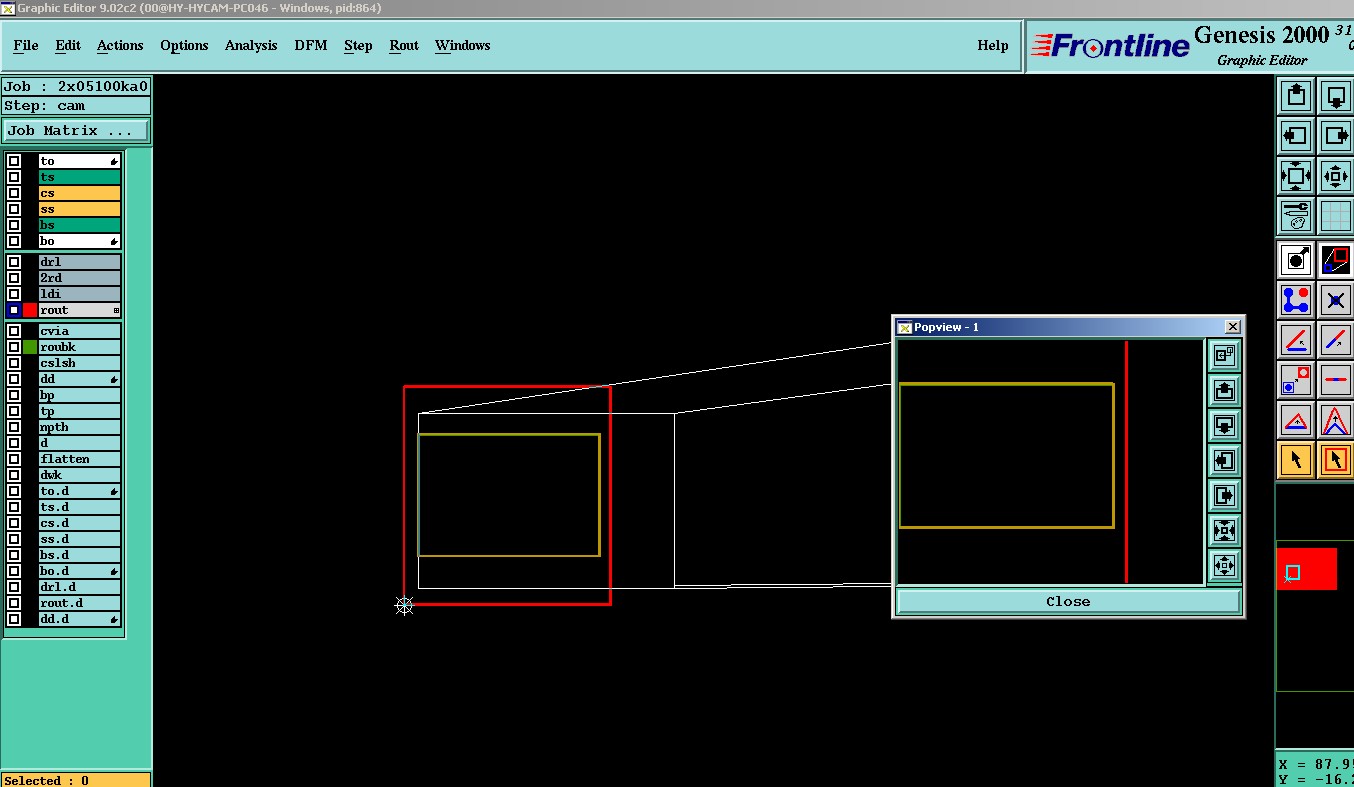Toggle checkbox for layer cs

tap(14, 193)
